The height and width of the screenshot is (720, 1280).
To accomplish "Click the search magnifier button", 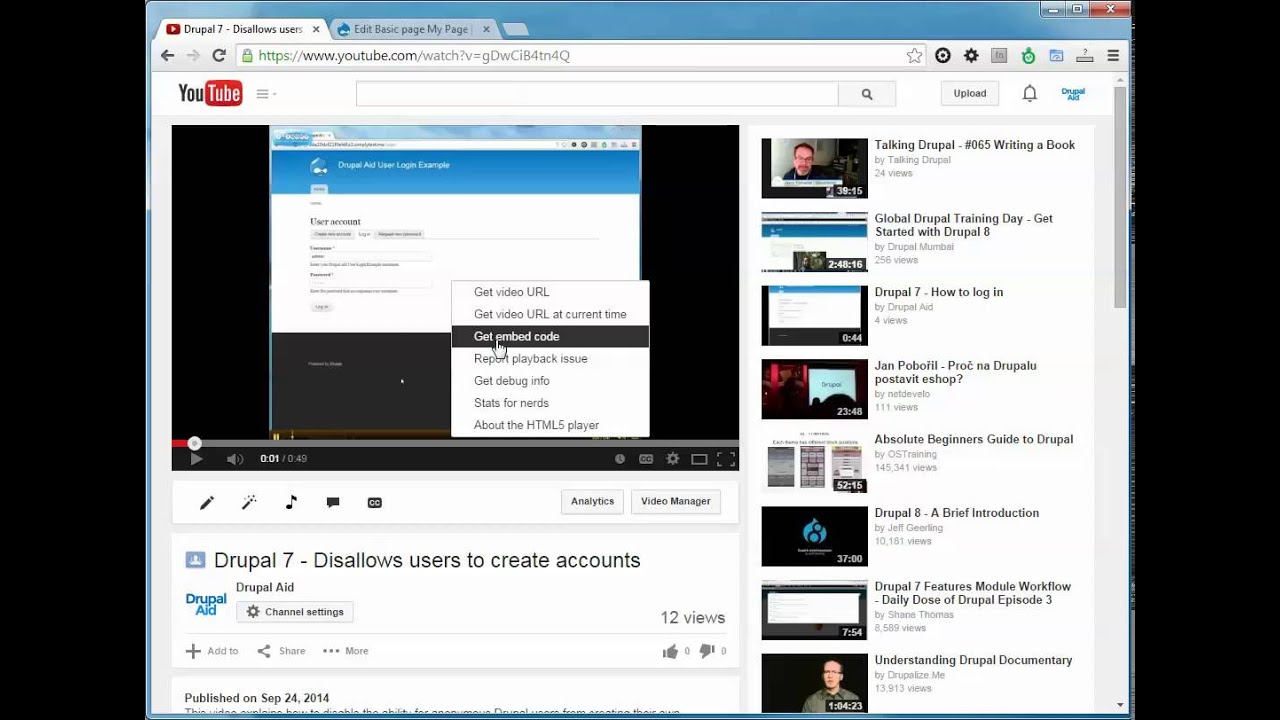I will 867,94.
